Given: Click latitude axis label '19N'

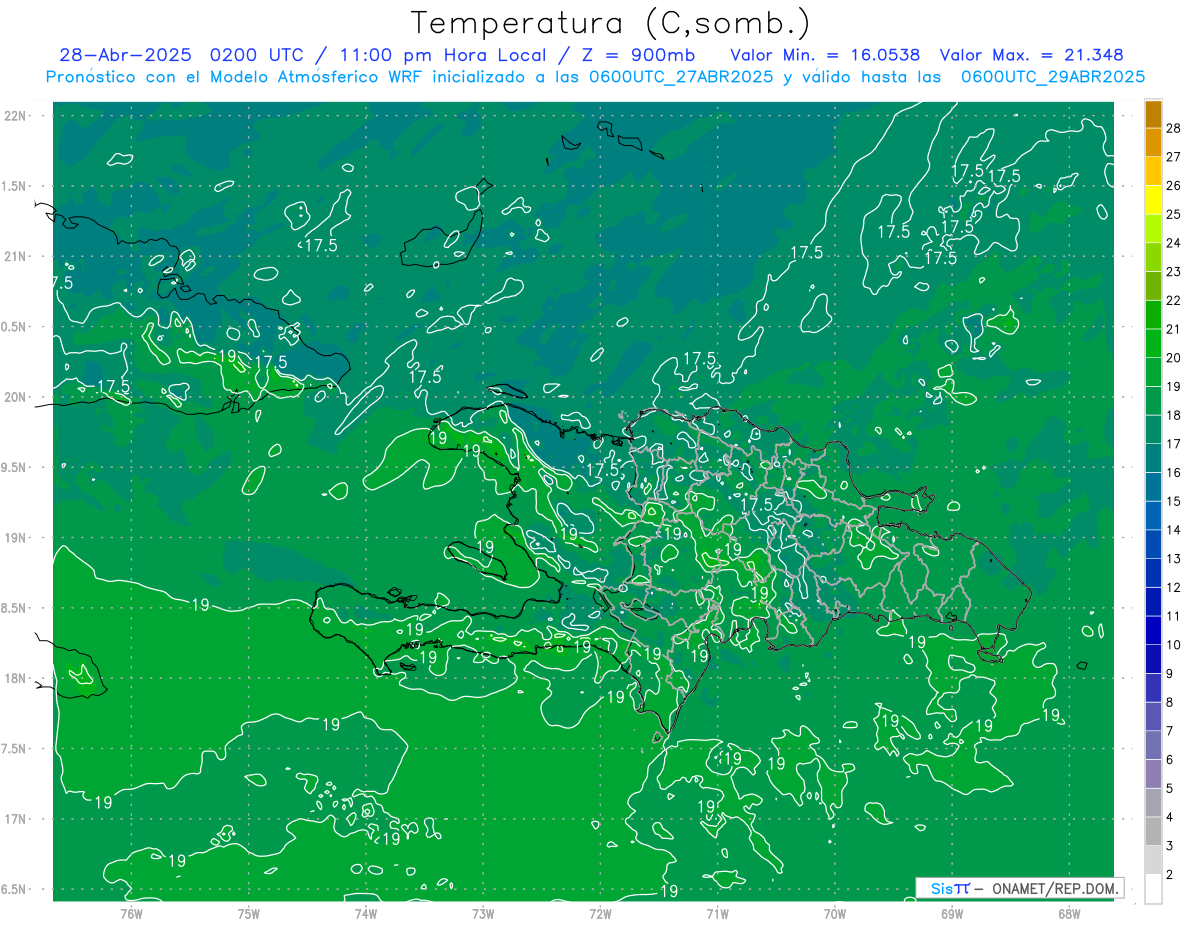Looking at the screenshot, I should point(15,538).
